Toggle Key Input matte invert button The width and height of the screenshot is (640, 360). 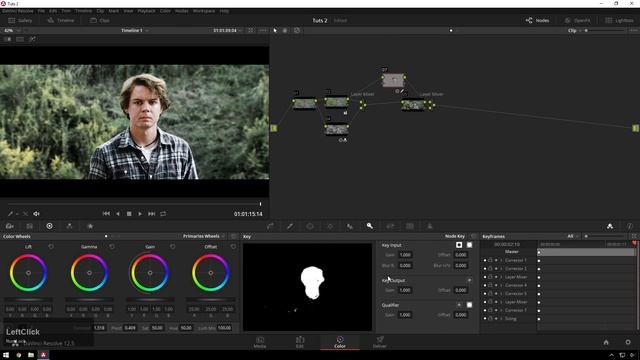coord(459,245)
